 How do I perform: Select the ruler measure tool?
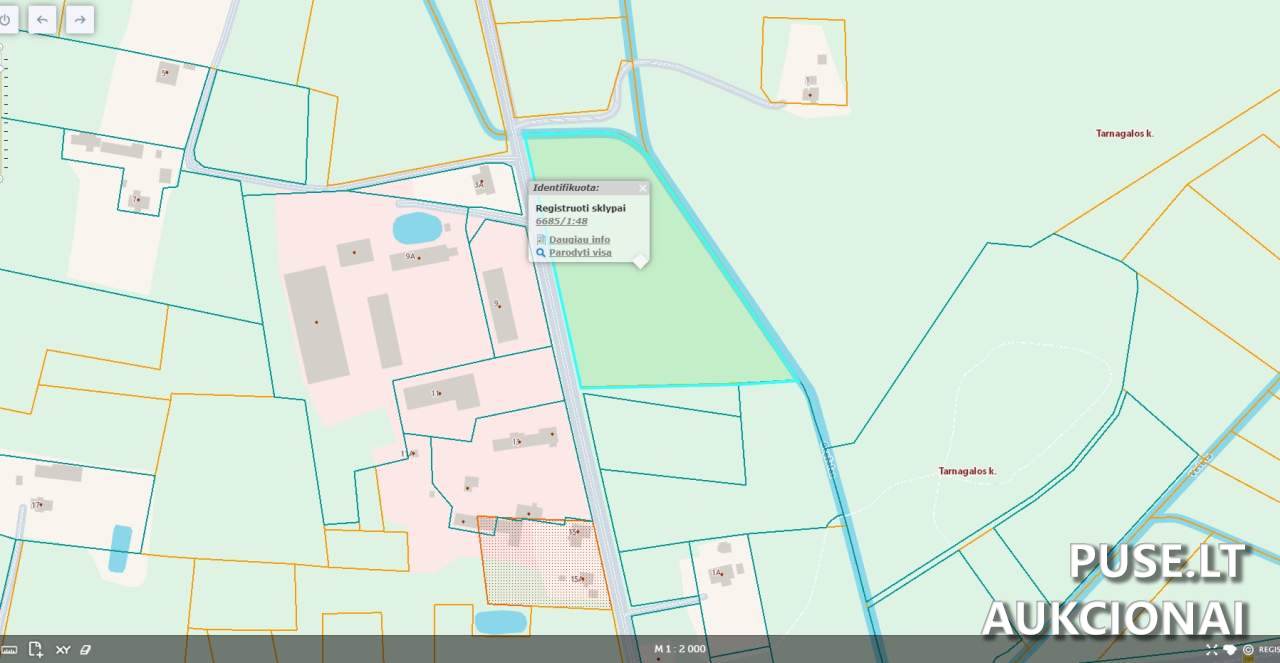(9, 649)
